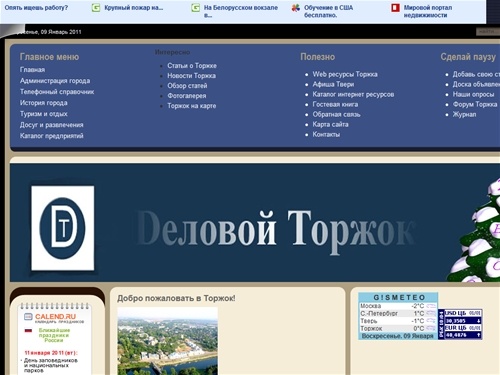Open 'Форум Торжка' link
Image resolution: width=500 pixels, height=375 pixels.
tap(475, 104)
